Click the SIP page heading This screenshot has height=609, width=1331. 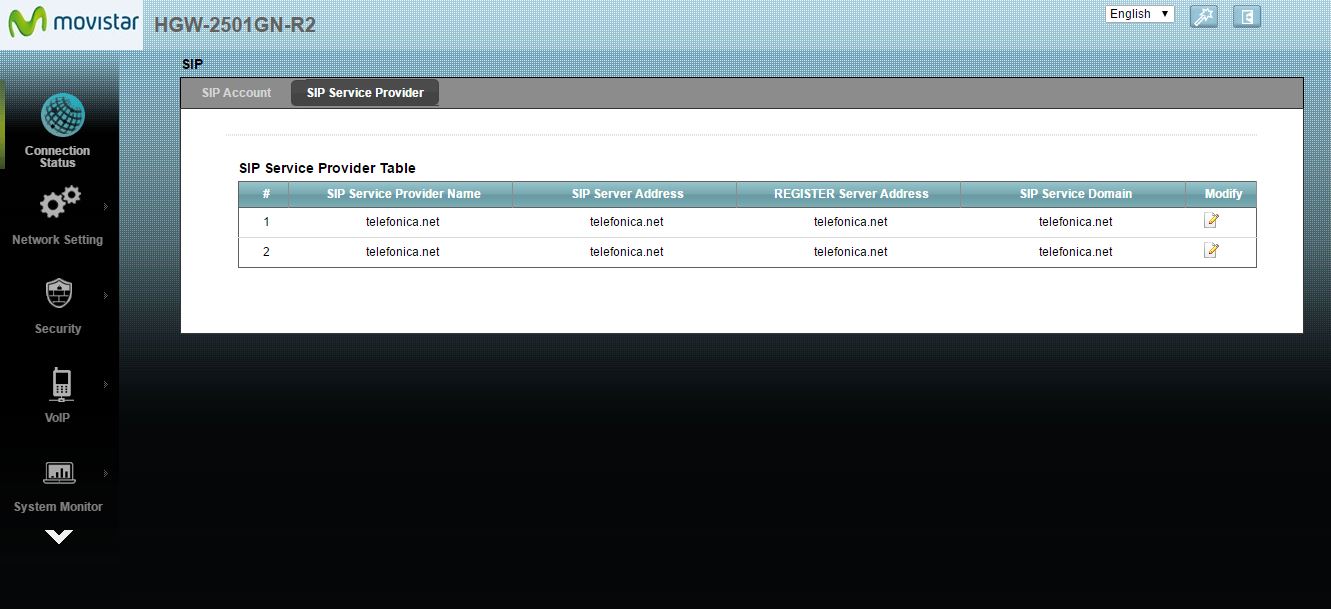tap(192, 64)
